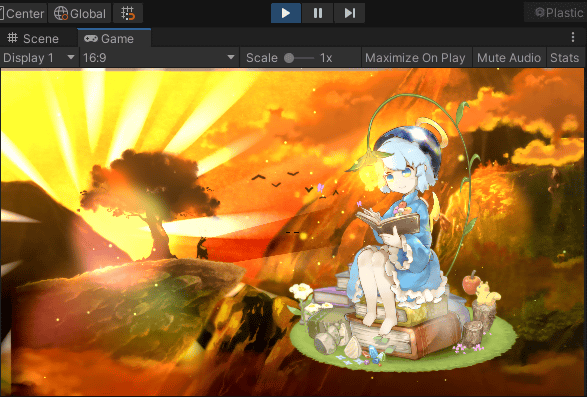Open the Game view three-dot options menu

point(573,37)
